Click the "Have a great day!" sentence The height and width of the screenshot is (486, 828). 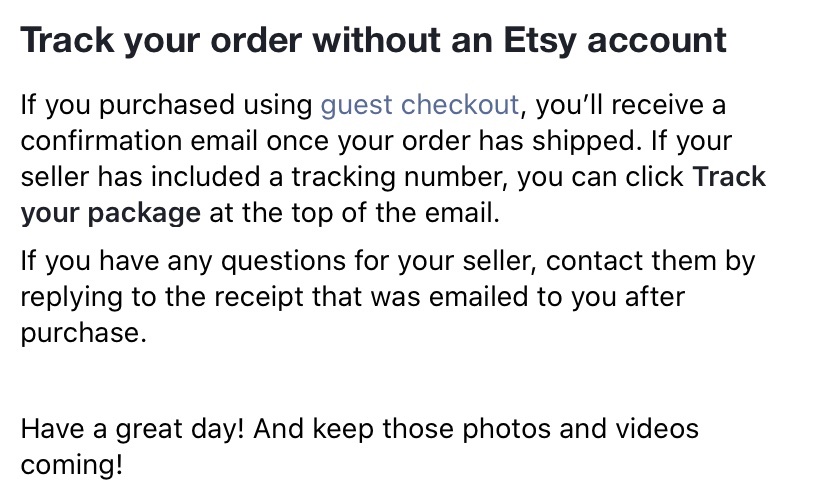[134, 430]
